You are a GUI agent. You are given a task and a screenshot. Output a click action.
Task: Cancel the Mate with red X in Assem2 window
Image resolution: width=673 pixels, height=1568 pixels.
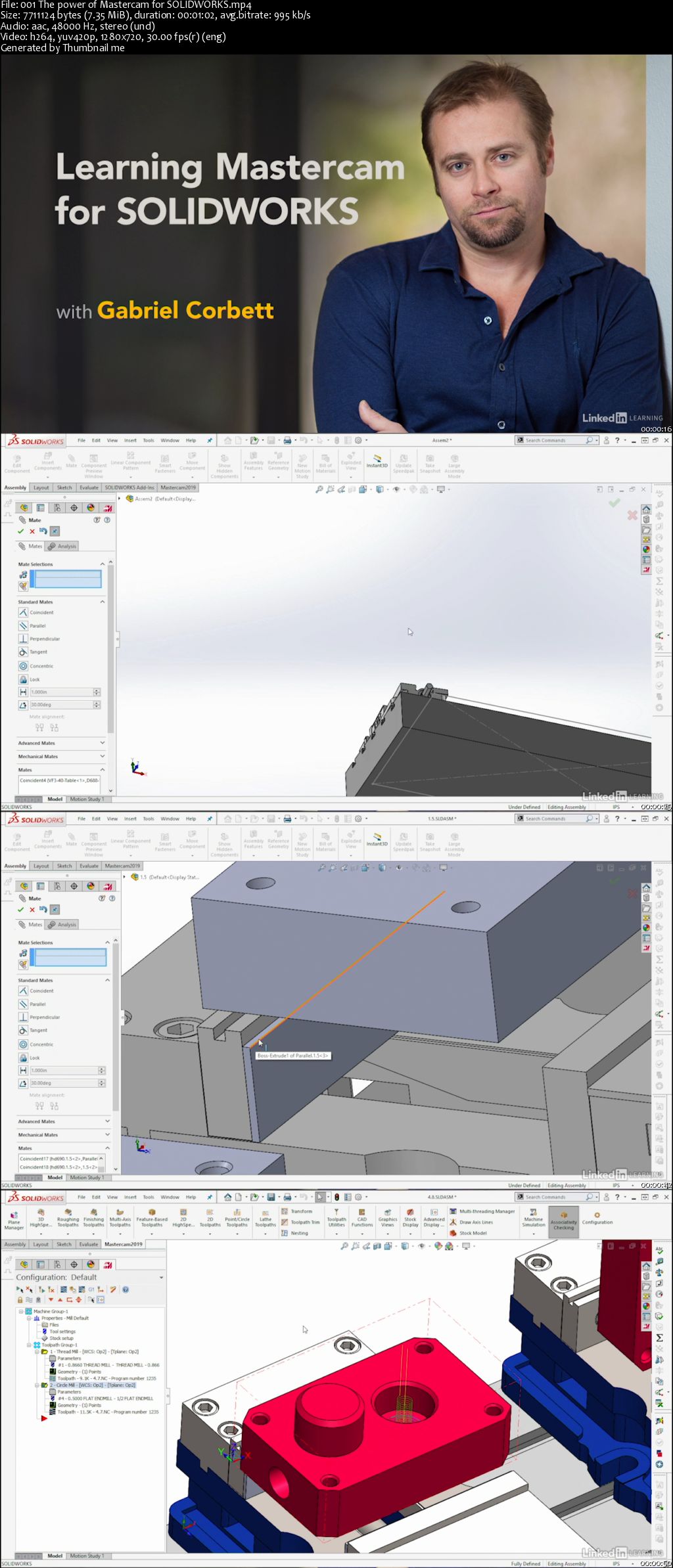point(32,531)
